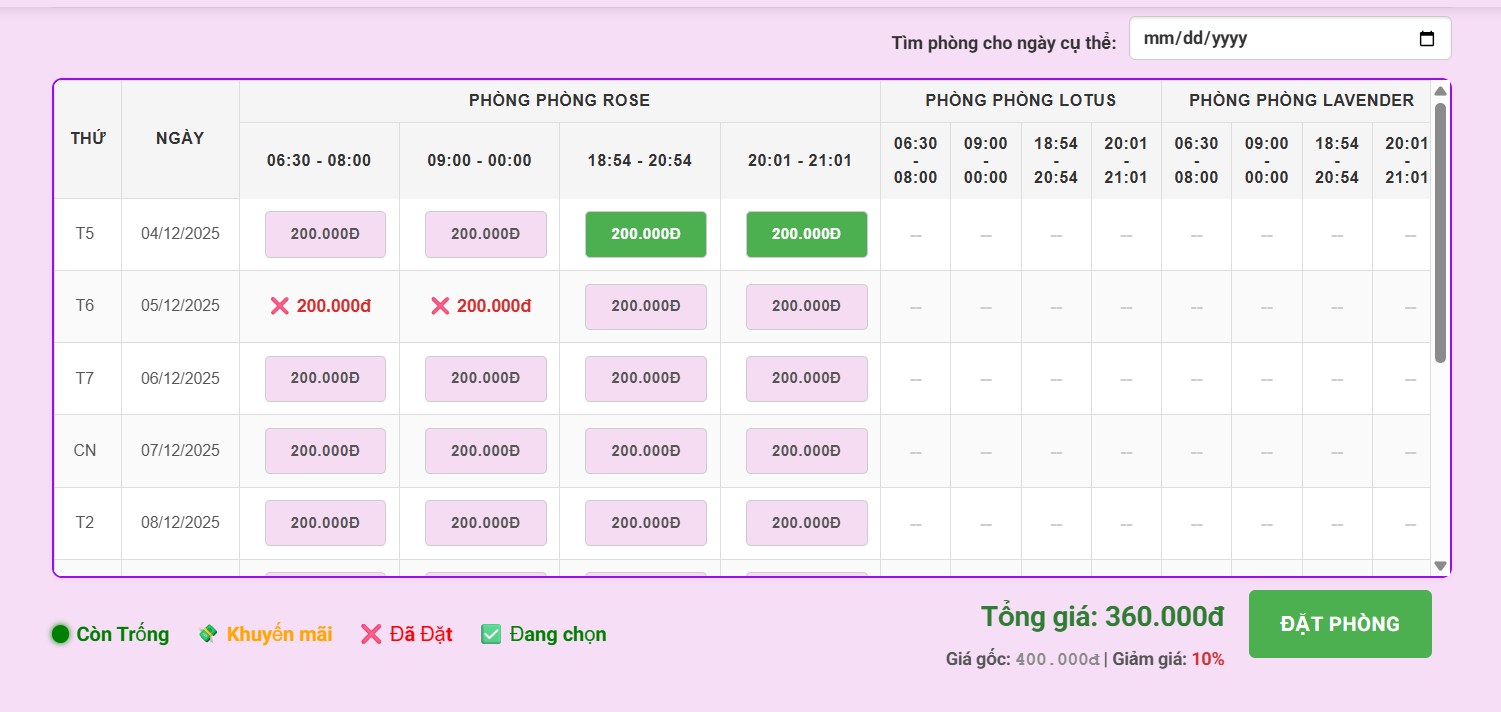This screenshot has width=1501, height=712.
Task: Deselect Rose 18:54 - 20:54 slot on 04/12/2025
Action: click(x=645, y=234)
